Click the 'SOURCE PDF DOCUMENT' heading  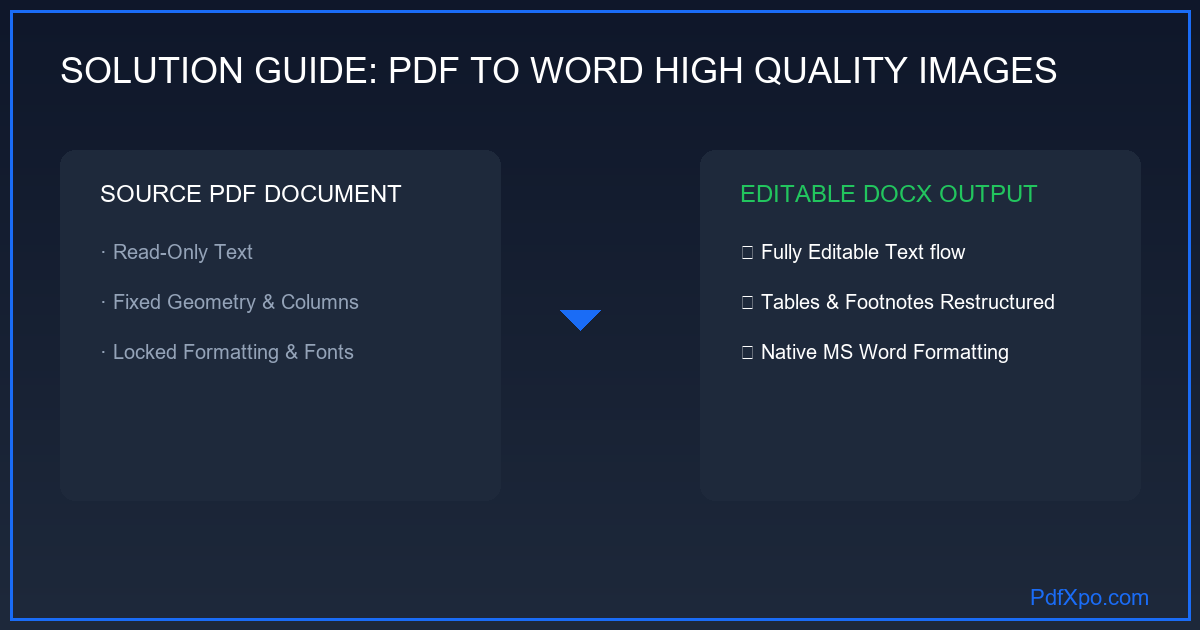251,194
